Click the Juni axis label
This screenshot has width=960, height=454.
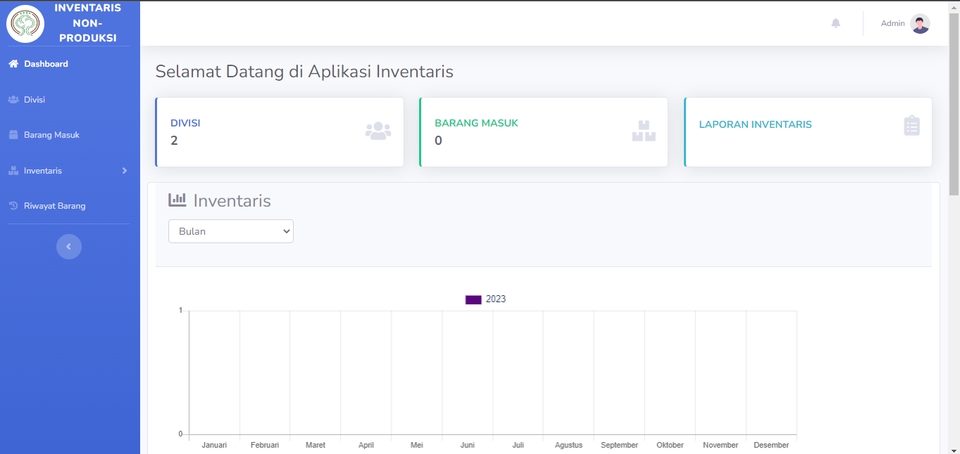(x=467, y=445)
